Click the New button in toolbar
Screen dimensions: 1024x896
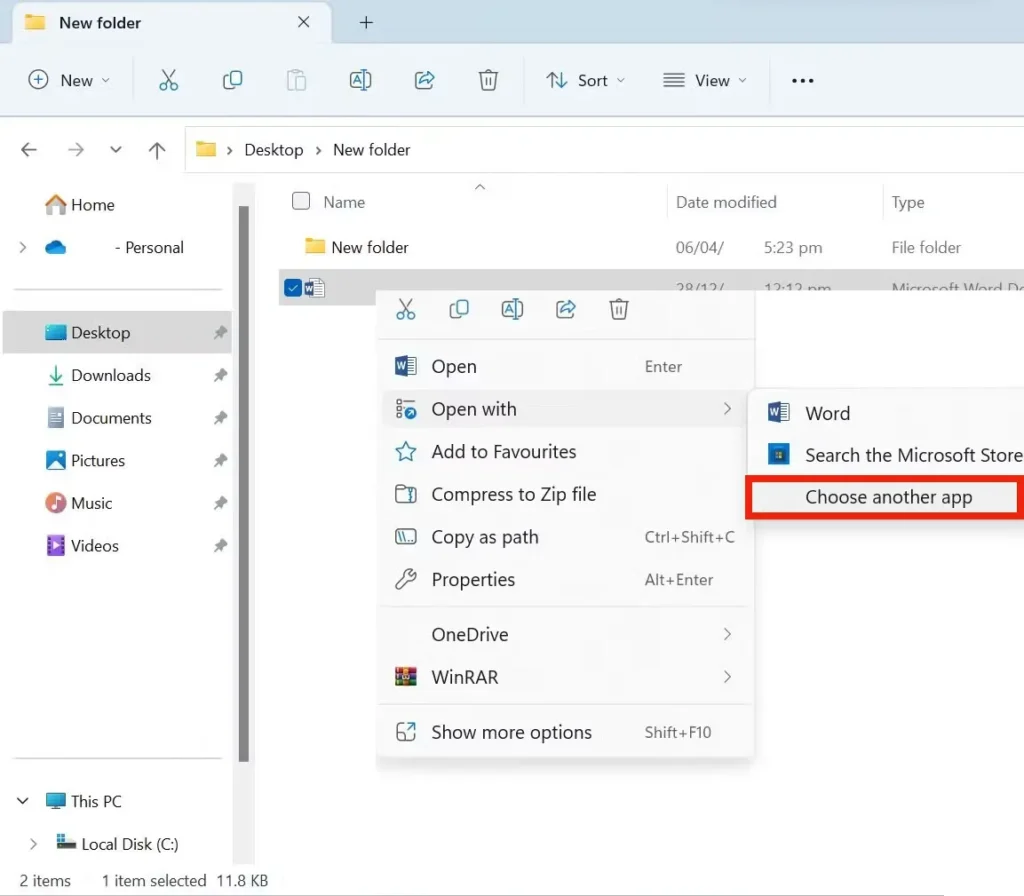click(x=69, y=81)
